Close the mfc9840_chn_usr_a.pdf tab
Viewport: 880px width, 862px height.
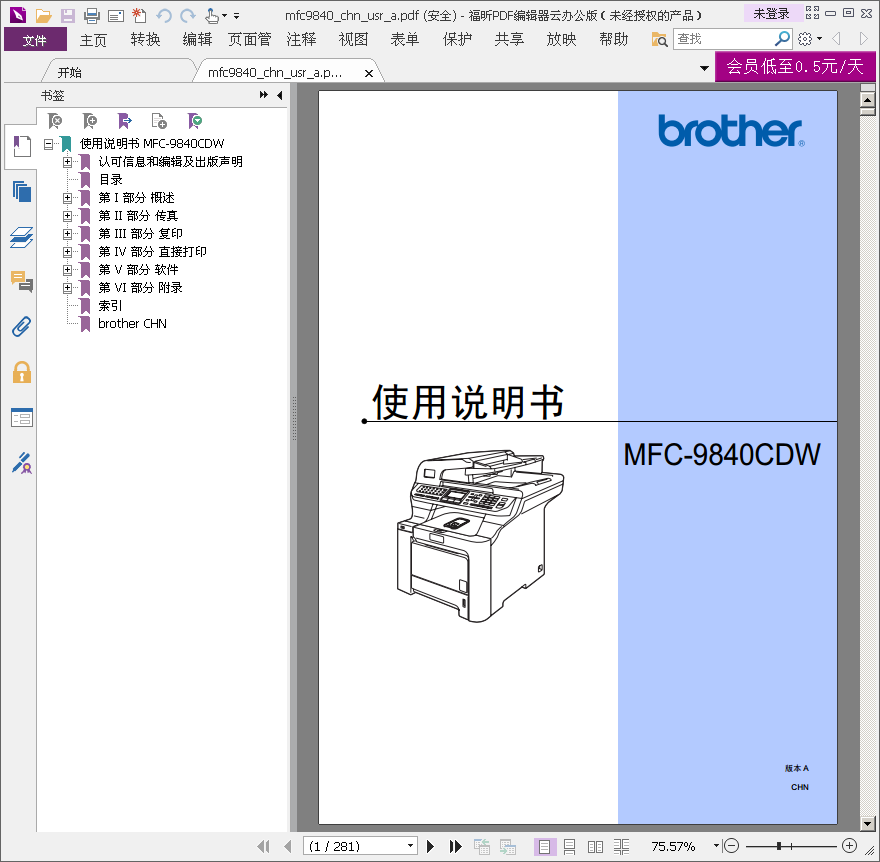click(x=369, y=74)
